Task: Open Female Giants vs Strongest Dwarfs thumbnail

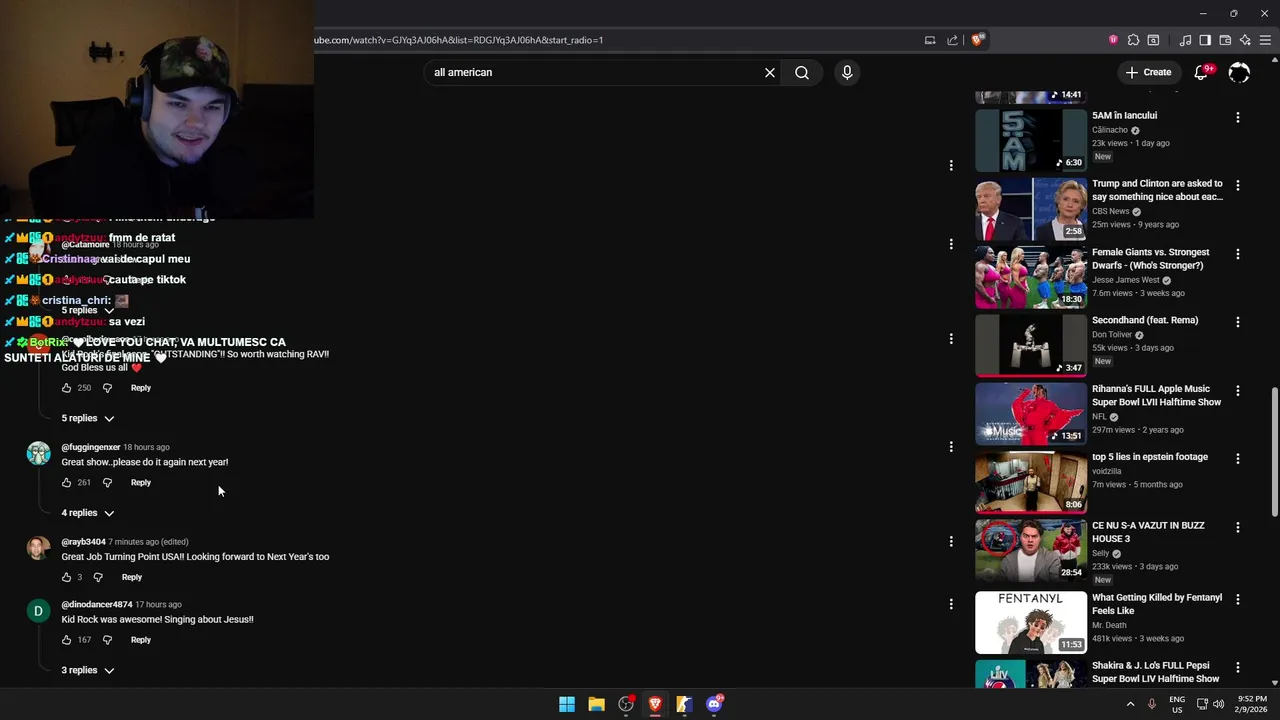Action: click(1030, 277)
